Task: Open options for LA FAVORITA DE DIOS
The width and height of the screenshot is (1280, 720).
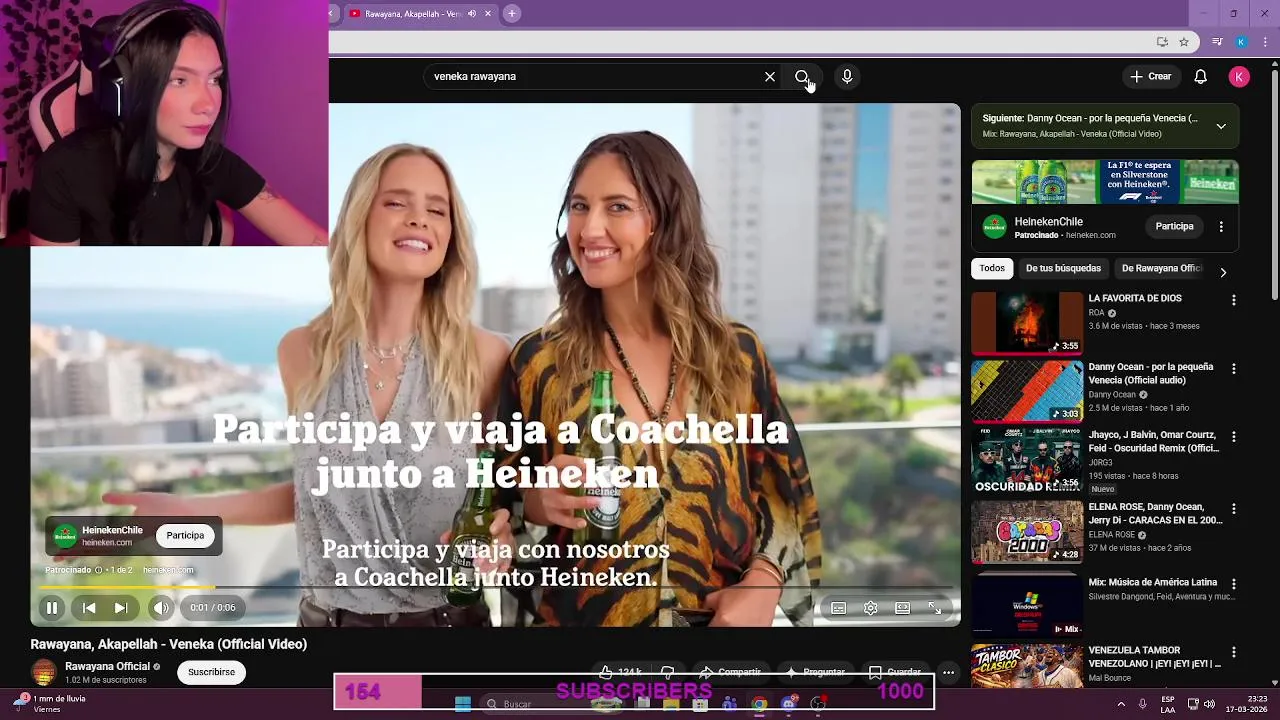Action: point(1233,300)
